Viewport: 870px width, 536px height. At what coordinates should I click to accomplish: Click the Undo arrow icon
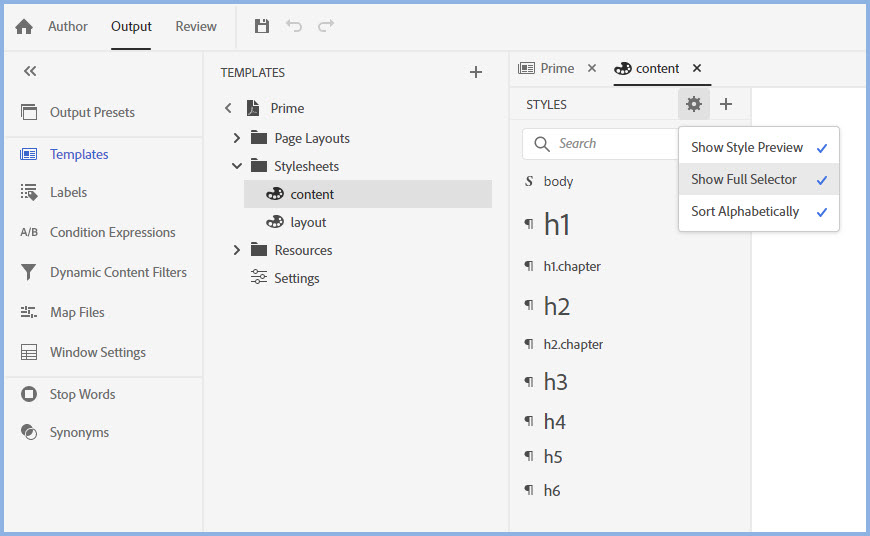pos(294,27)
